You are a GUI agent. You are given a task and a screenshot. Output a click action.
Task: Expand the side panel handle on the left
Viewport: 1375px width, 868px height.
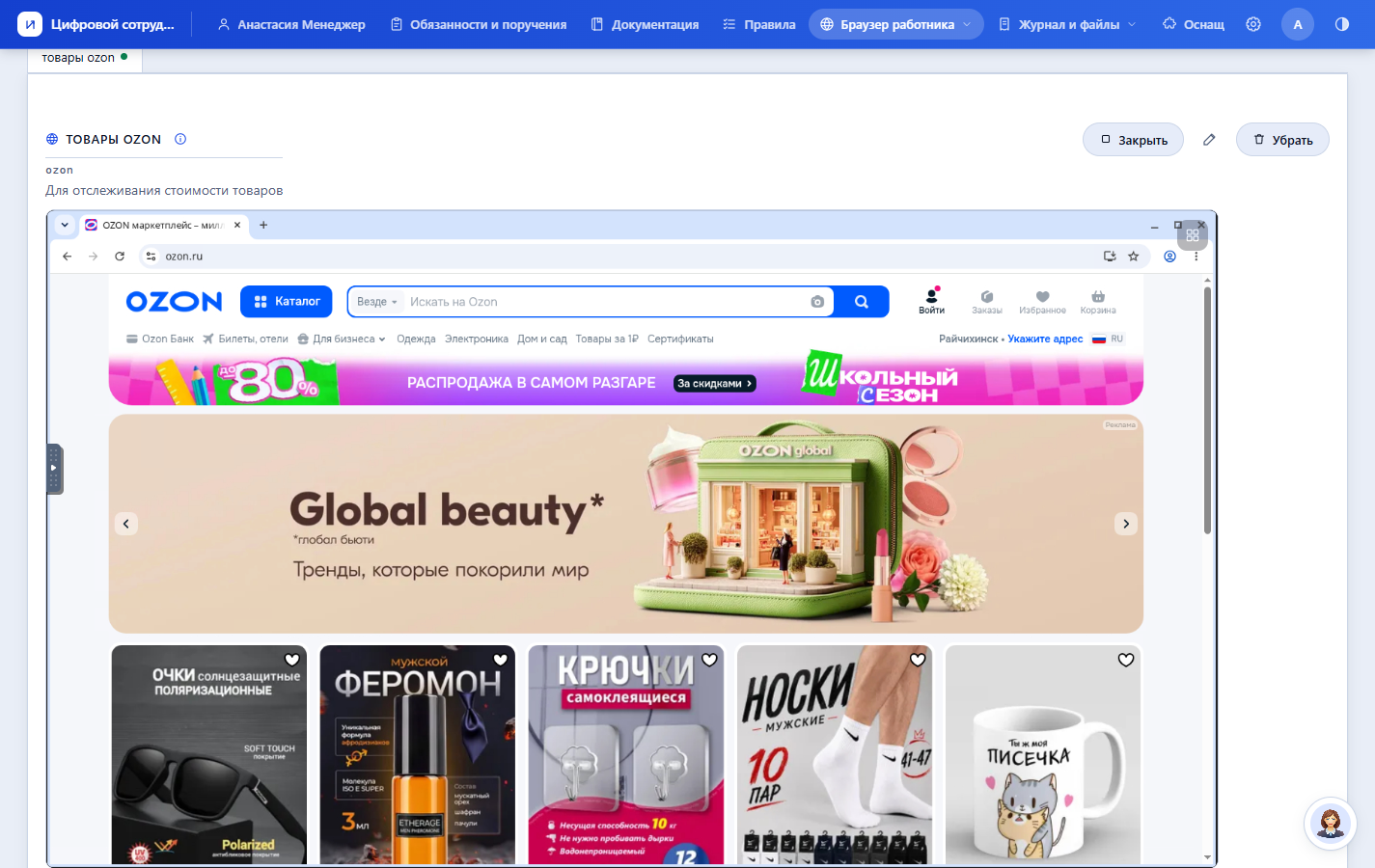[55, 469]
